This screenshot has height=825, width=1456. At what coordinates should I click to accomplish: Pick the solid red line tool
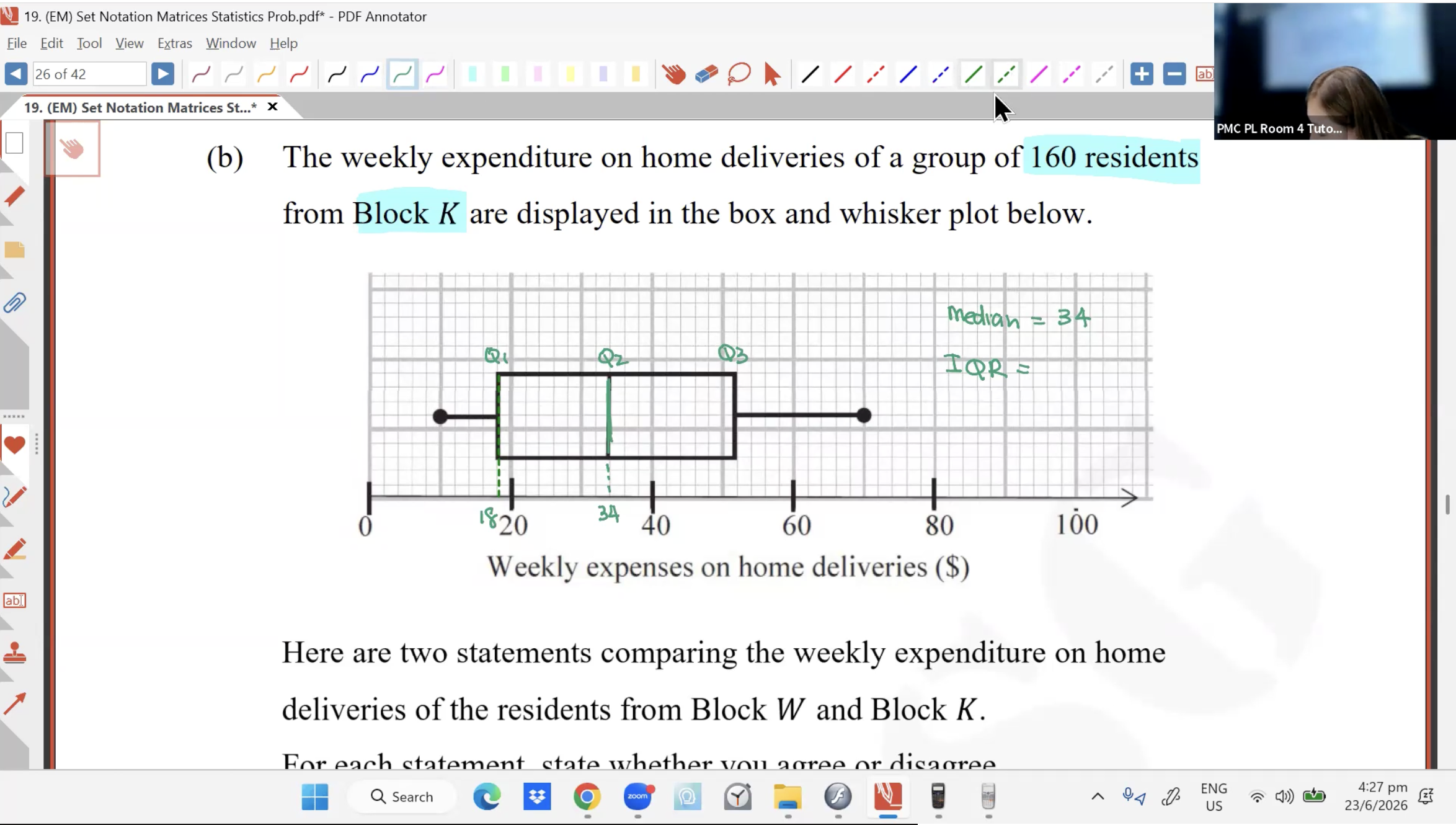pyautogui.click(x=843, y=74)
